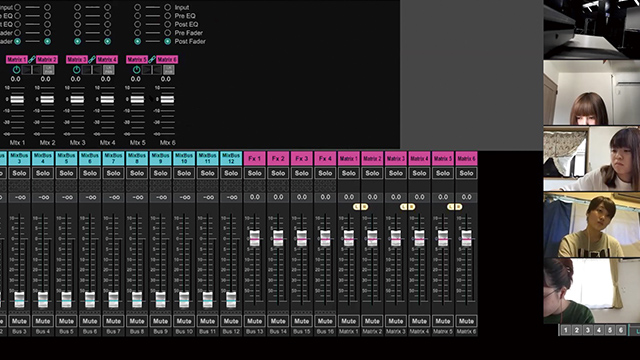Click the yellow L/R link badge between Matrix 1 and 2 strips
Image resolution: width=640 pixels, height=360 pixels.
(360, 207)
